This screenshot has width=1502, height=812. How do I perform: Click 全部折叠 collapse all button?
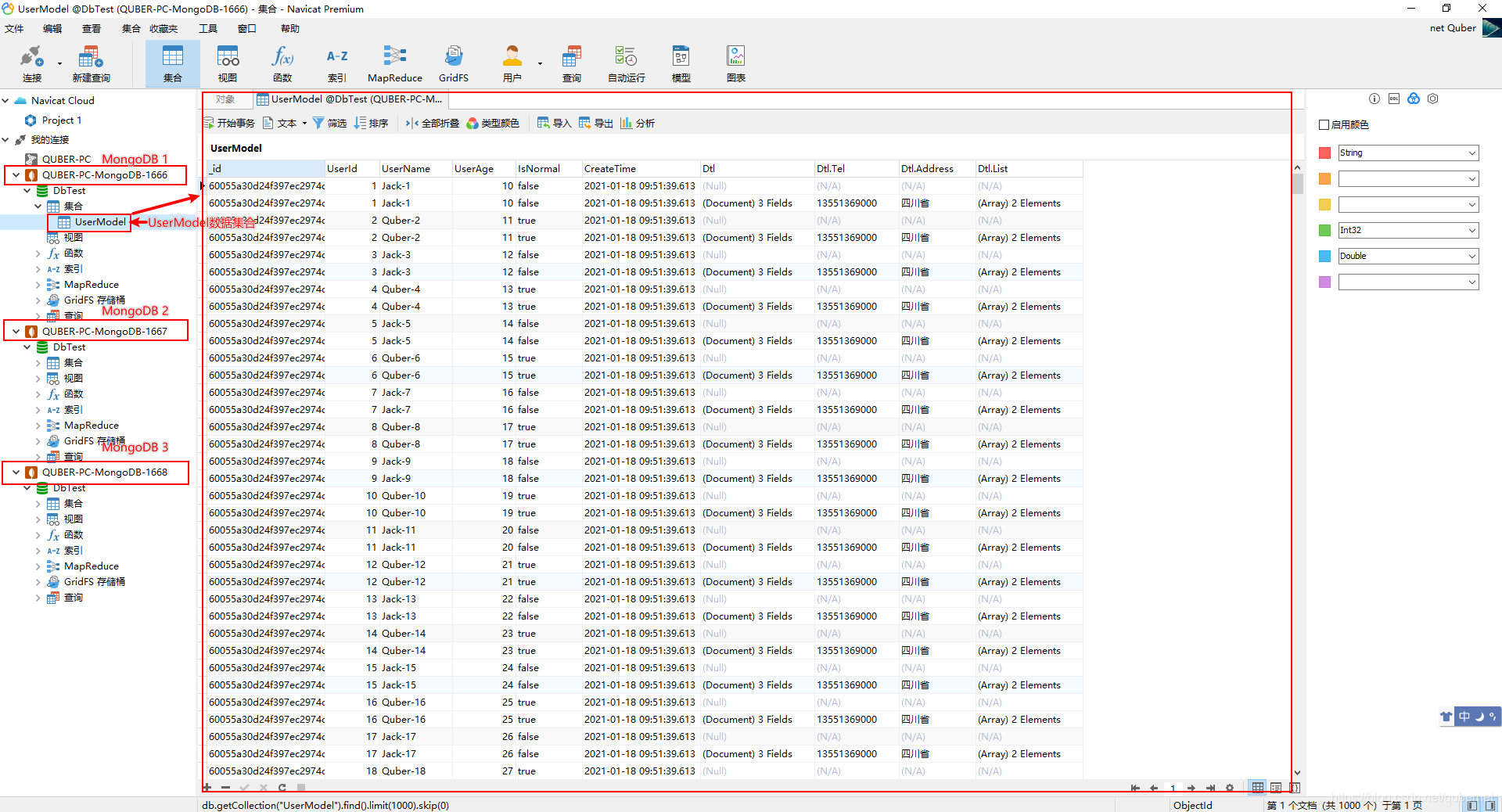tap(433, 124)
